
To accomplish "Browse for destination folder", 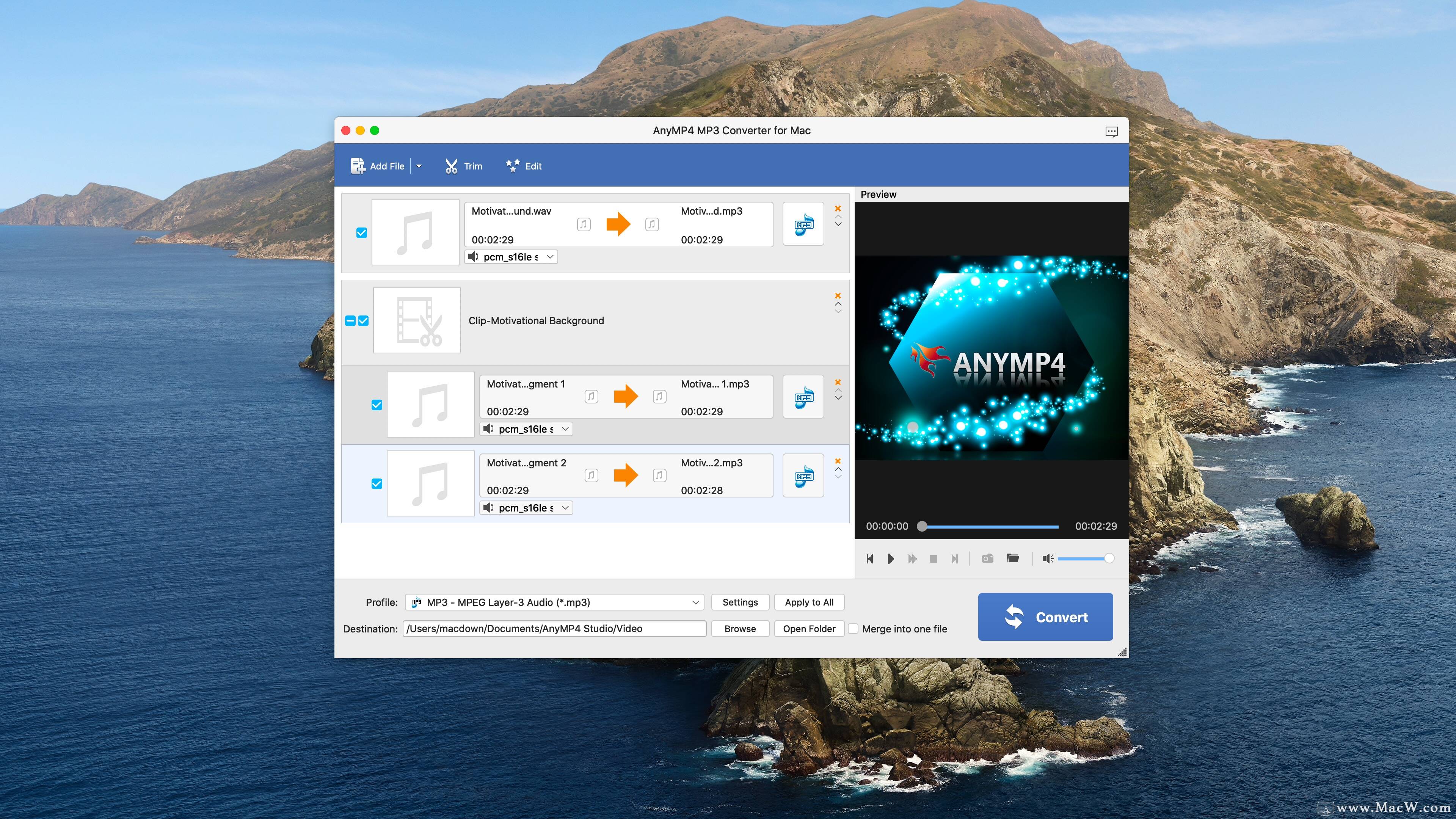I will 740,629.
